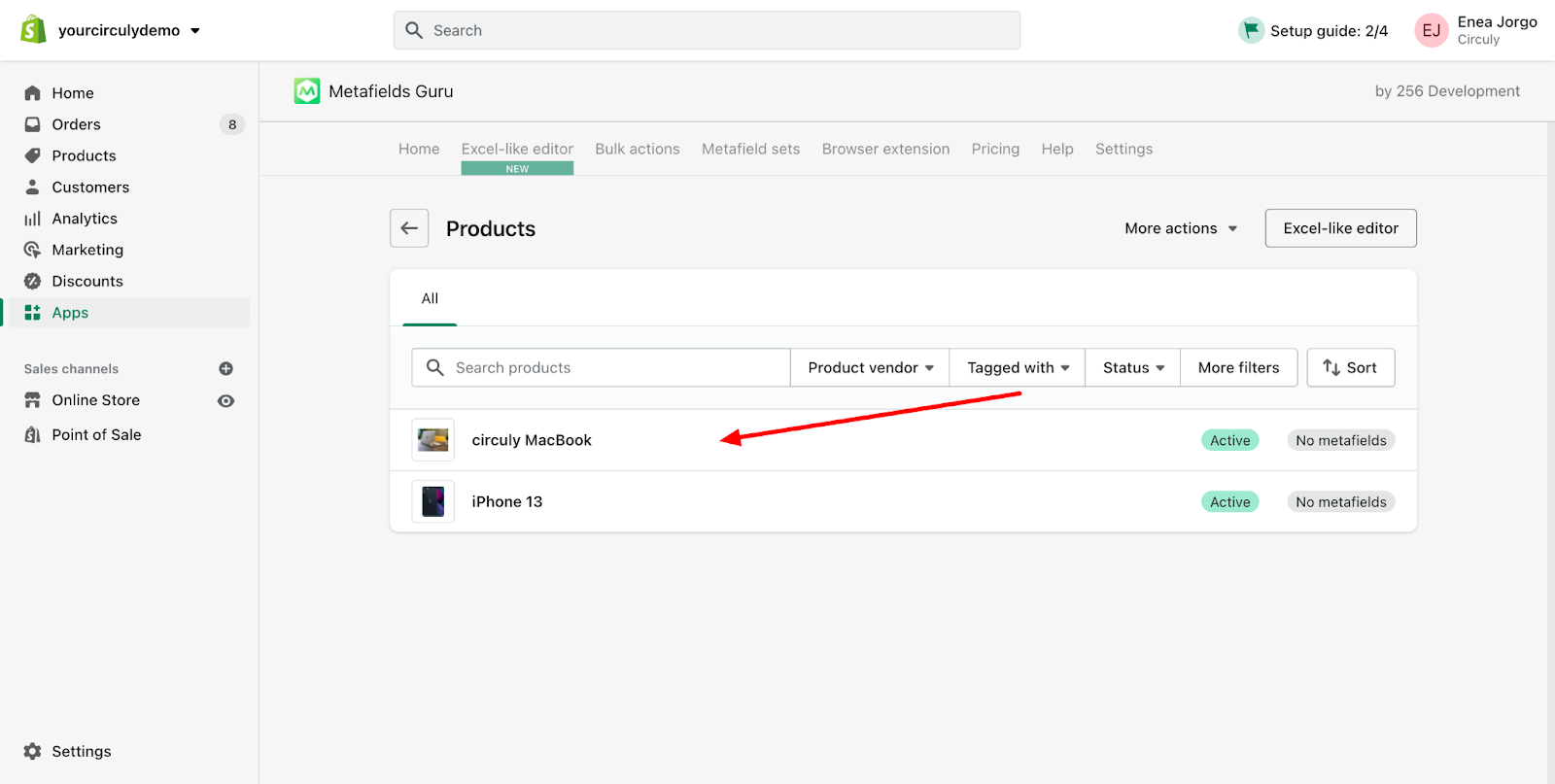Open the yourcirculydemo store switcher dropdown
Image resolution: width=1555 pixels, height=784 pixels.
(129, 30)
